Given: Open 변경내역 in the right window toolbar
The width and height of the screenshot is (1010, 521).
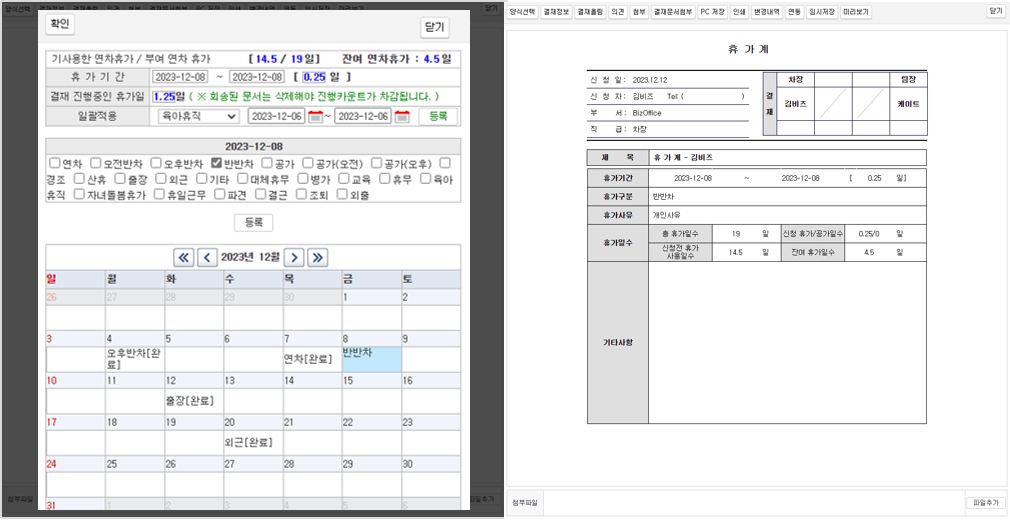Looking at the screenshot, I should coord(767,12).
